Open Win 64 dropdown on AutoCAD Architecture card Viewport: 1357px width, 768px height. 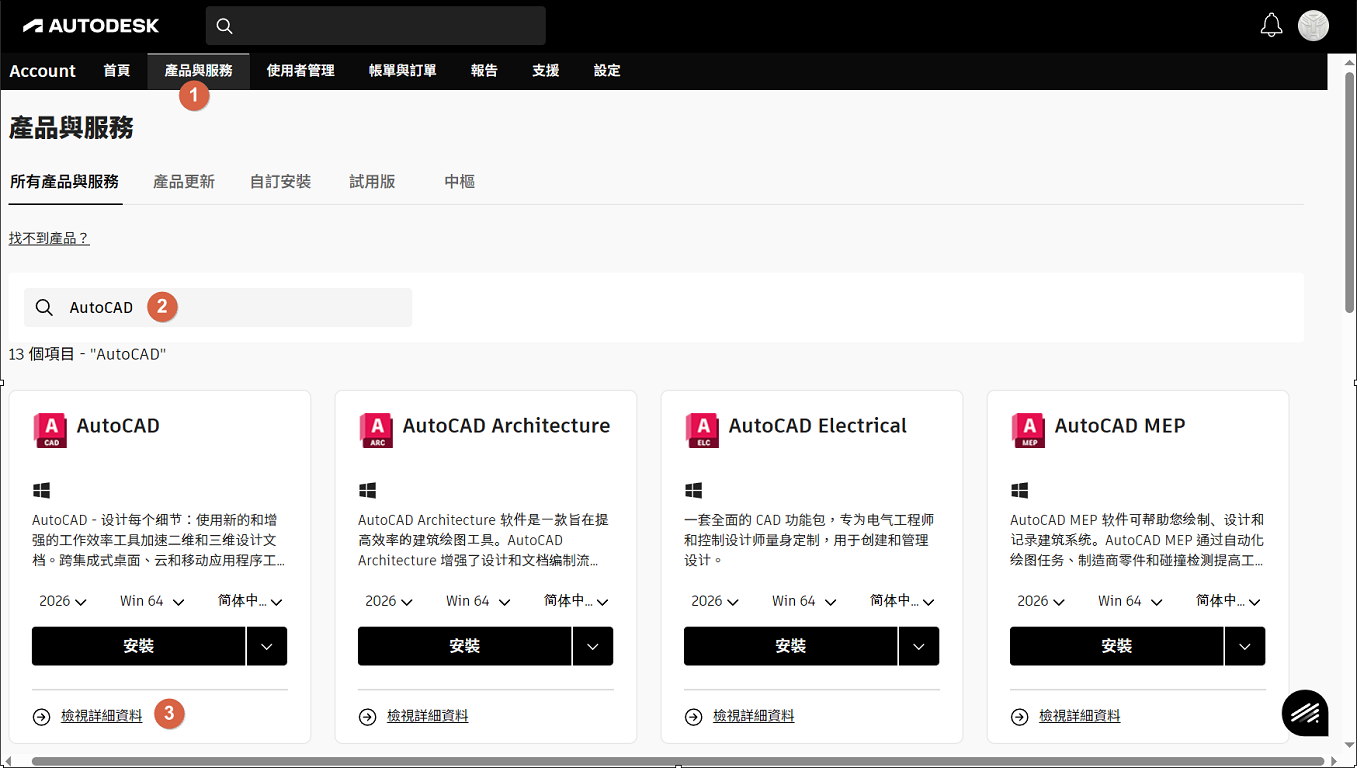[478, 601]
